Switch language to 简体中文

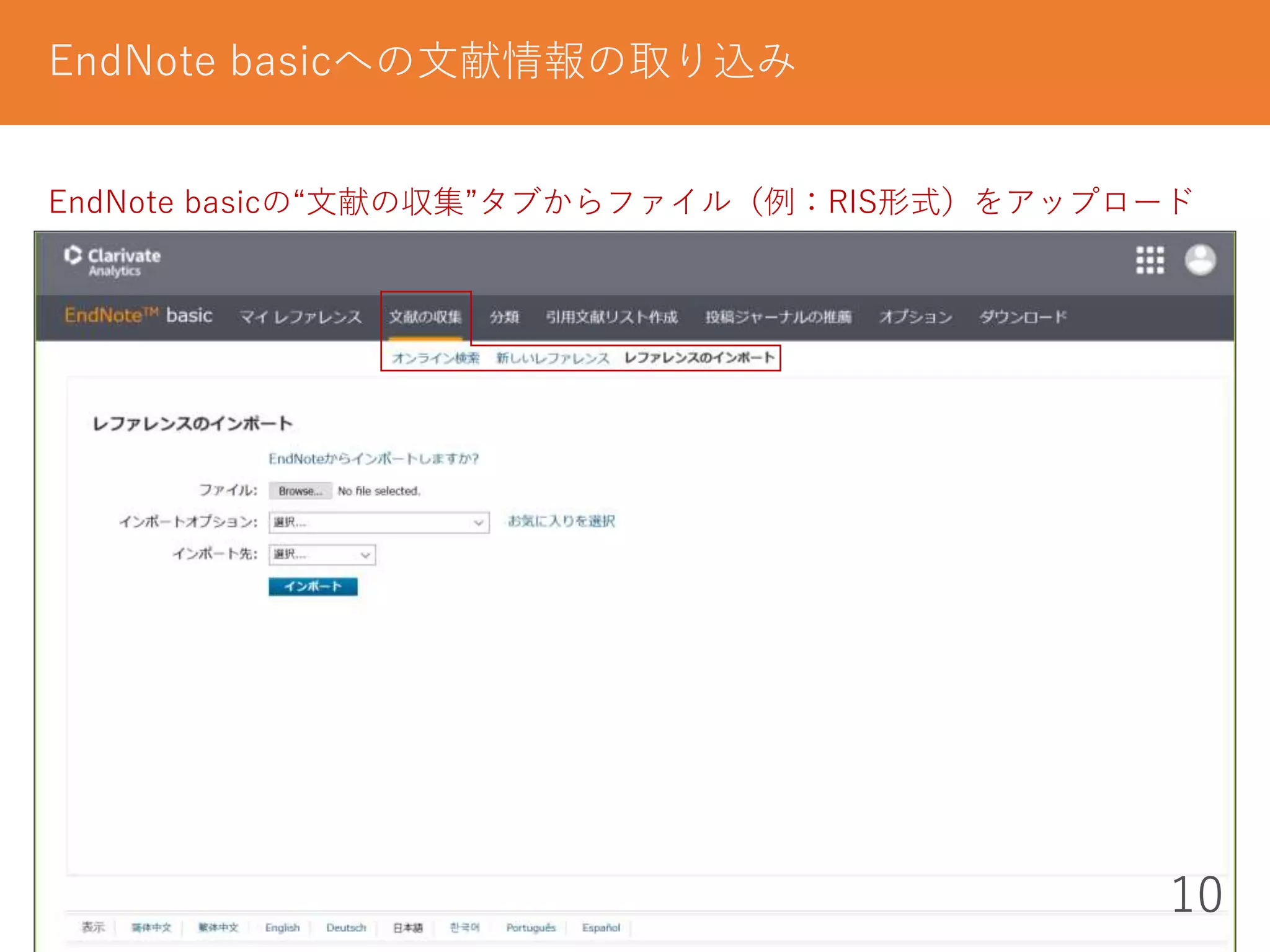(x=151, y=928)
